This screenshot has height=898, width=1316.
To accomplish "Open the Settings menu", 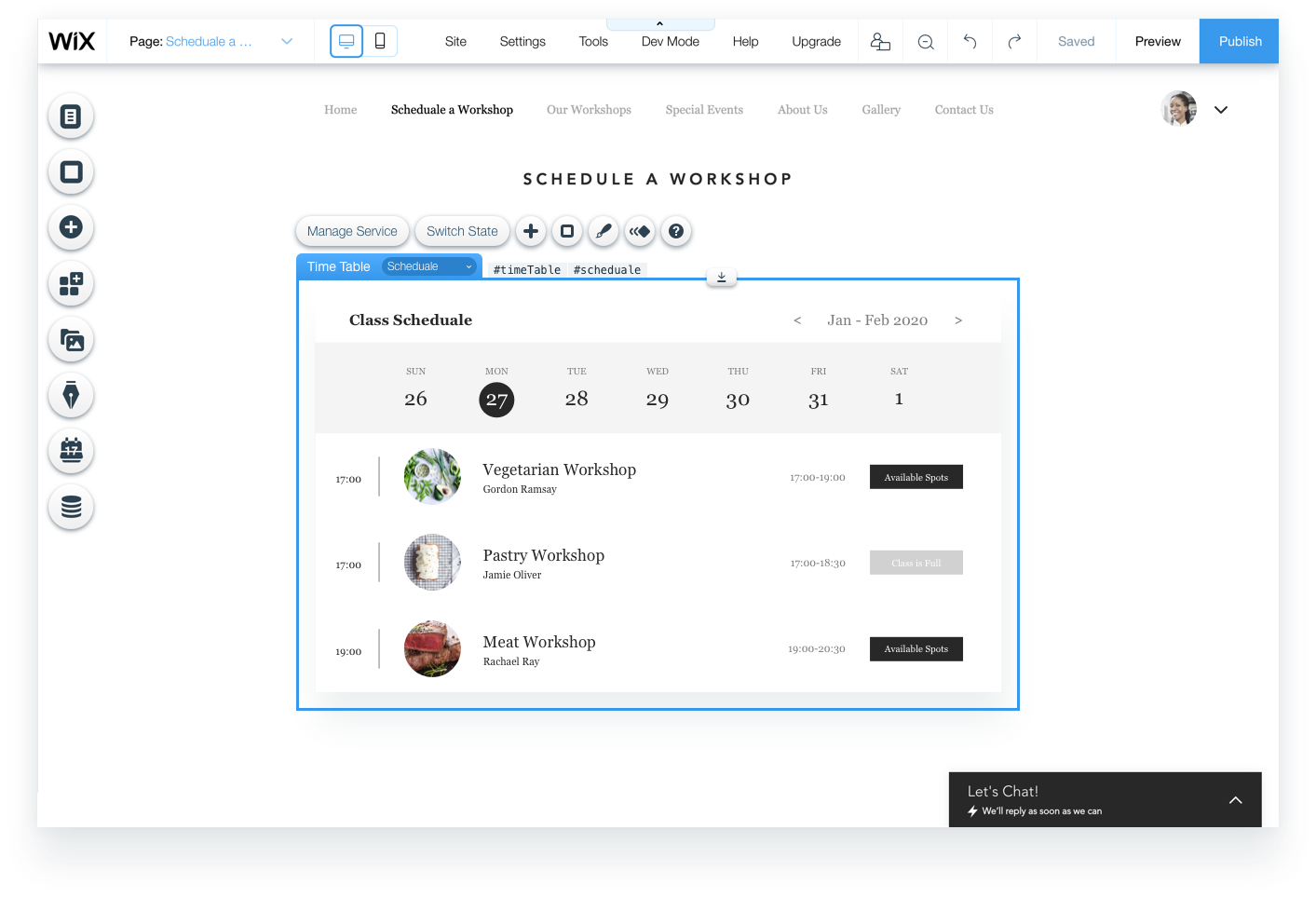I will 522,41.
